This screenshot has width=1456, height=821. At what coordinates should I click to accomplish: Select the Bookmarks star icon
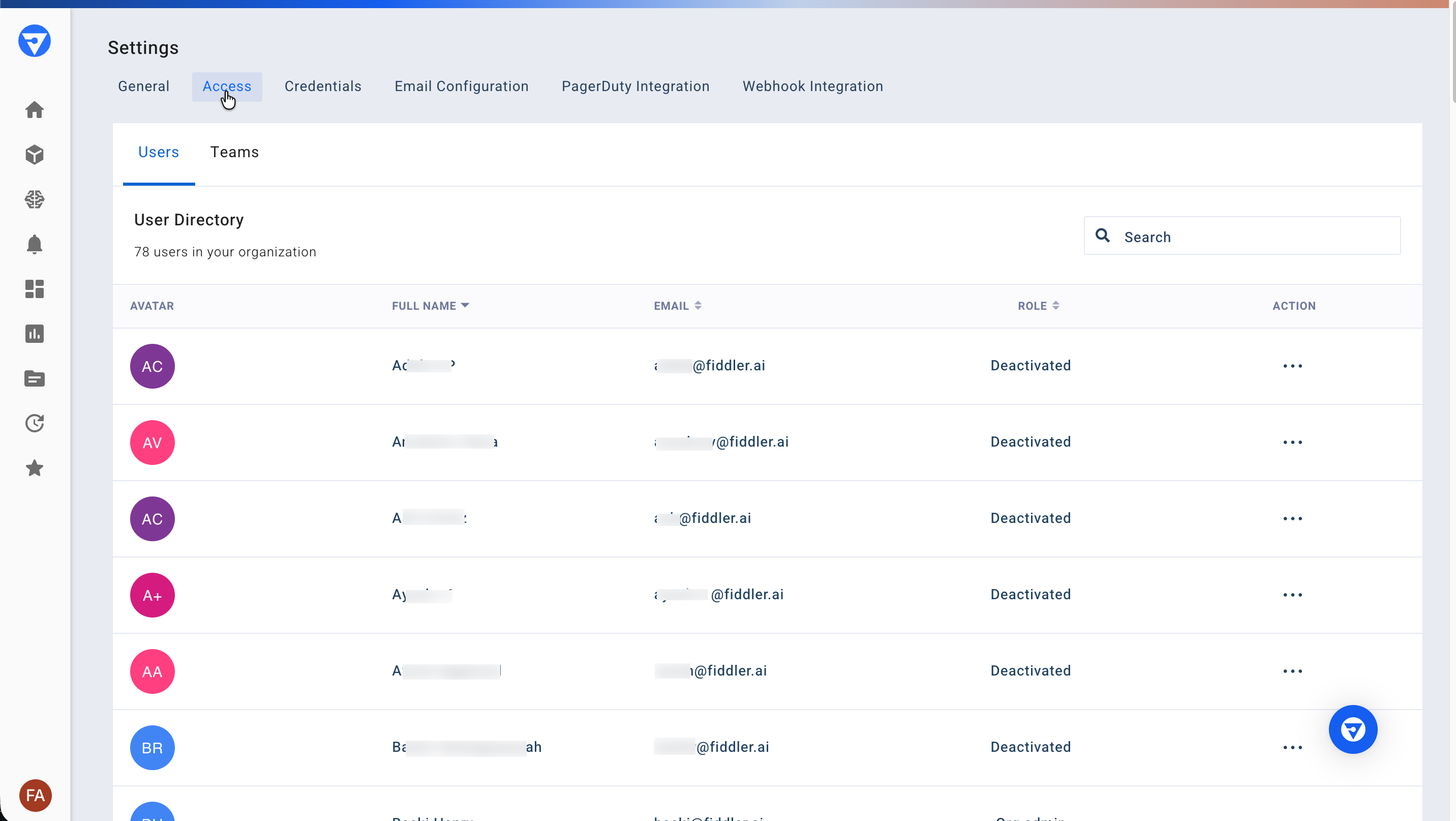pyautogui.click(x=35, y=468)
